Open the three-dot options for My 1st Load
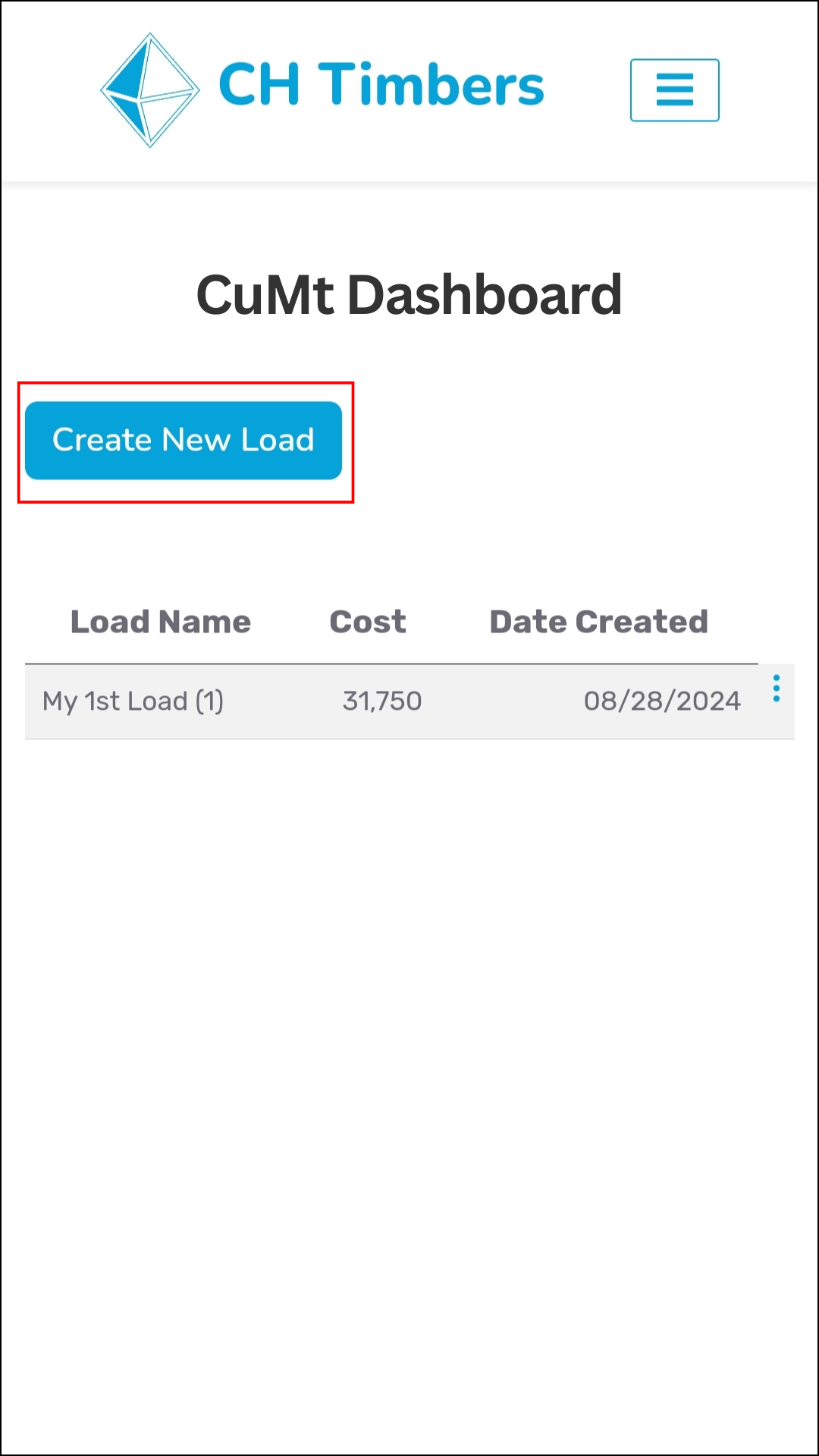 [776, 689]
